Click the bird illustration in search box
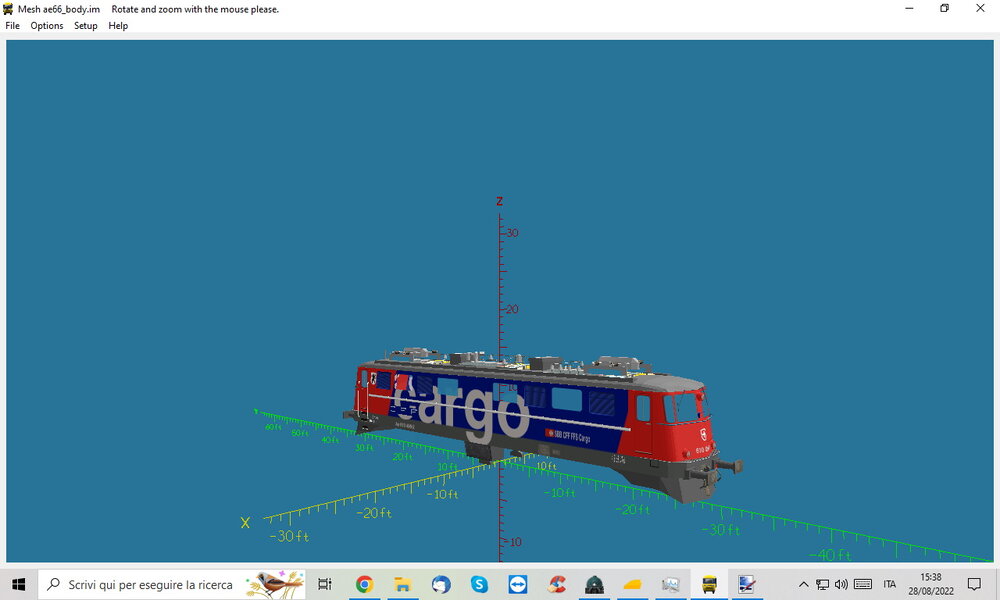The width and height of the screenshot is (1000, 600). pyautogui.click(x=276, y=584)
